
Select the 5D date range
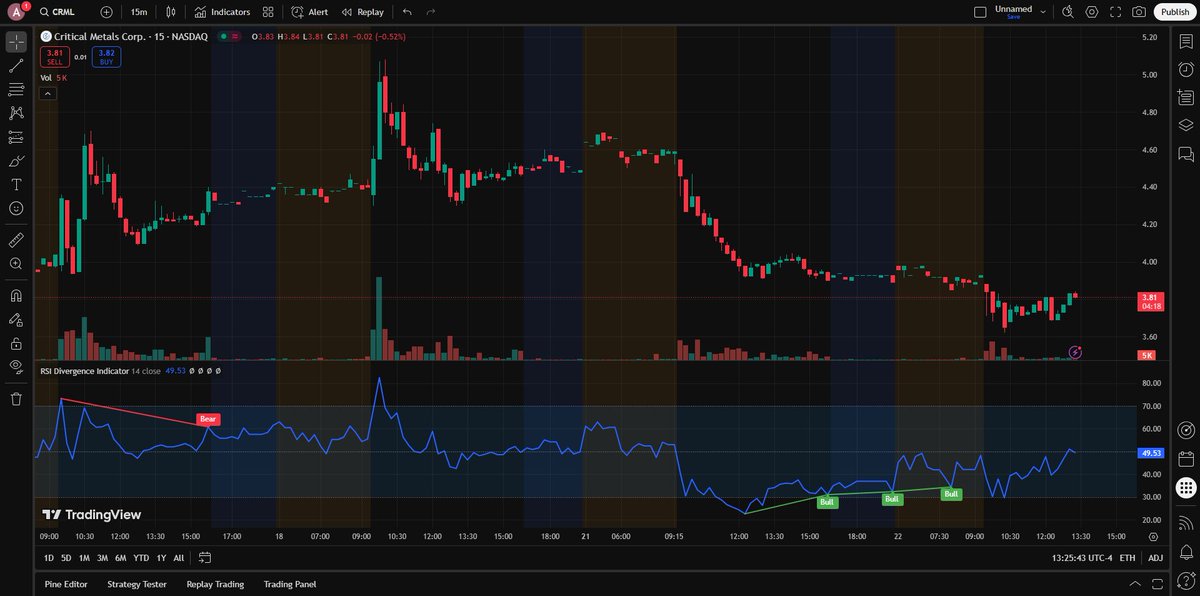pos(66,558)
